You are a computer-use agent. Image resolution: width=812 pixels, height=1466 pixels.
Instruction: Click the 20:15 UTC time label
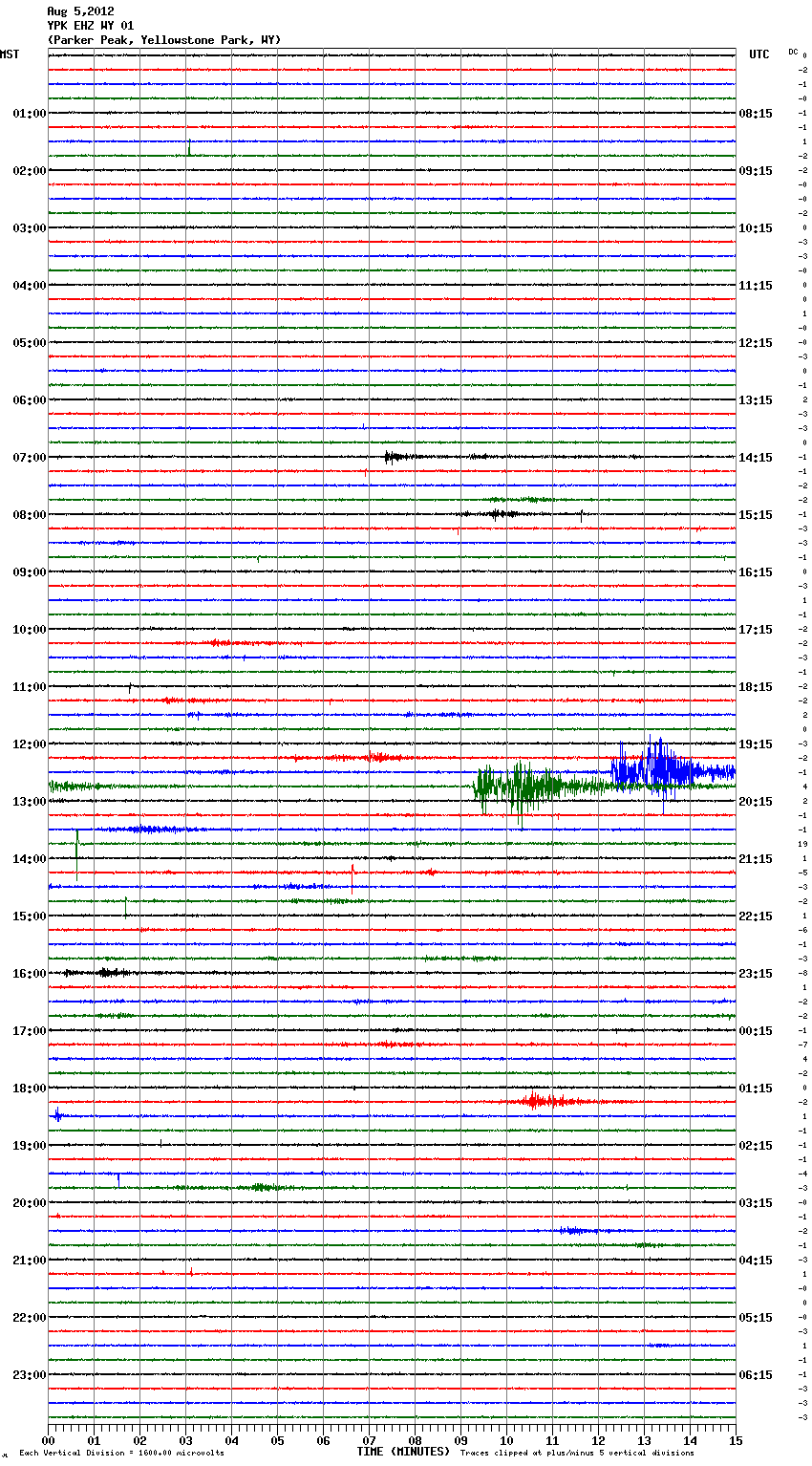click(x=756, y=801)
